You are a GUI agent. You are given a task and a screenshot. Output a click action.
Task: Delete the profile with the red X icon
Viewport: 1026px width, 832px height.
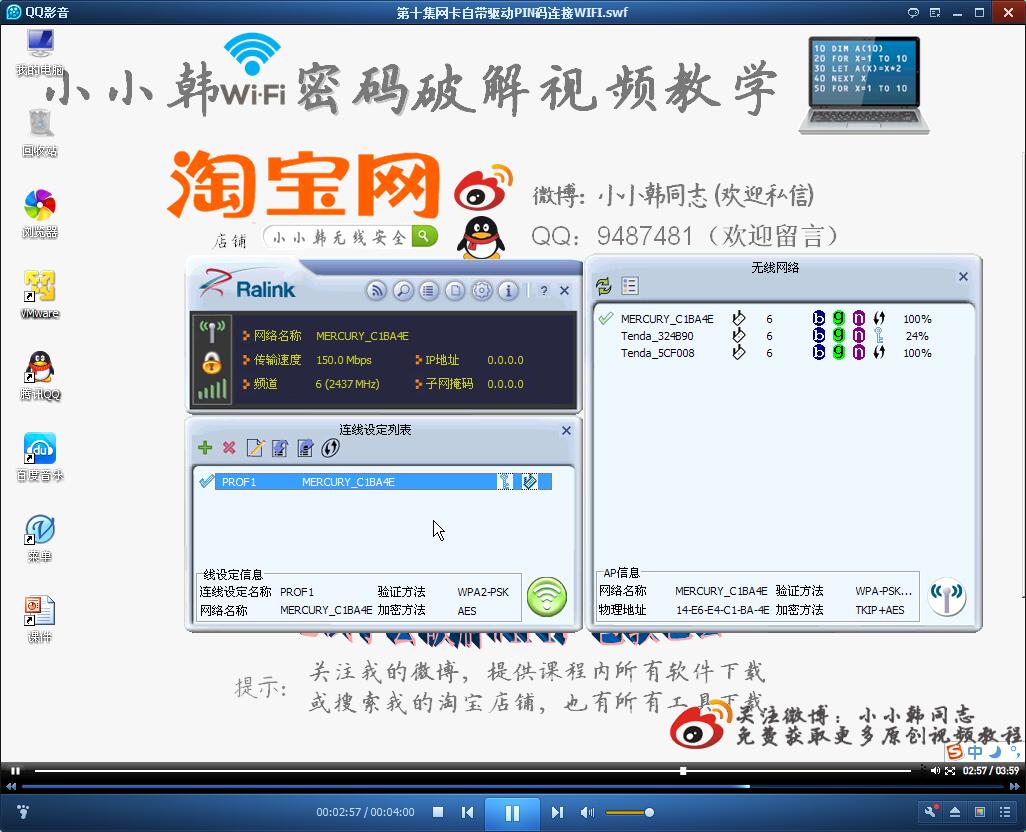click(x=229, y=447)
